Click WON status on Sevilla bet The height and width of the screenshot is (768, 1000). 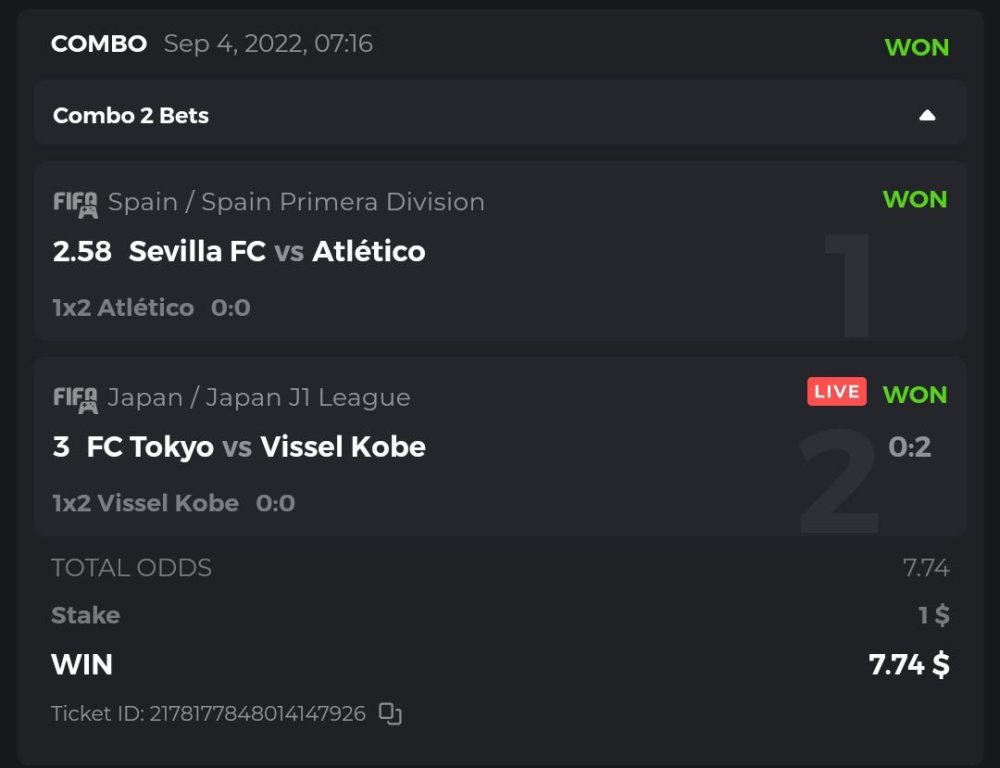(x=914, y=199)
